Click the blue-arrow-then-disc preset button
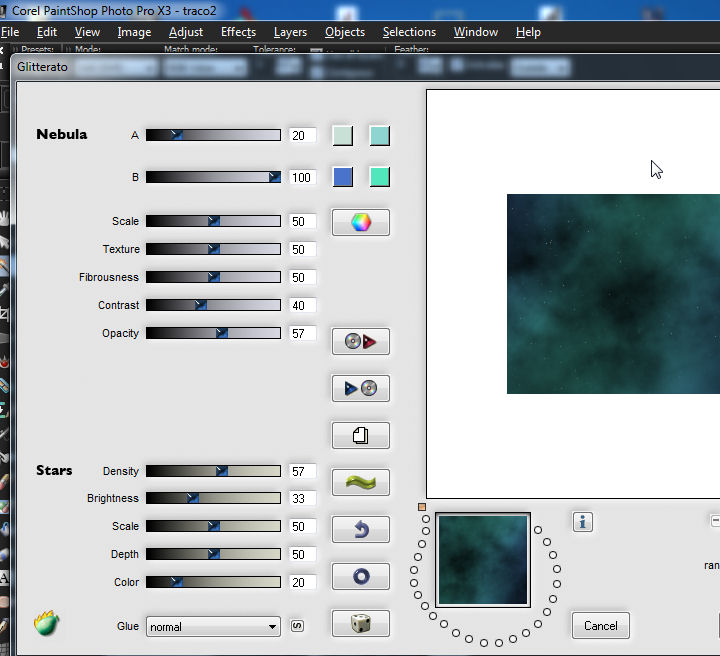 tap(361, 388)
